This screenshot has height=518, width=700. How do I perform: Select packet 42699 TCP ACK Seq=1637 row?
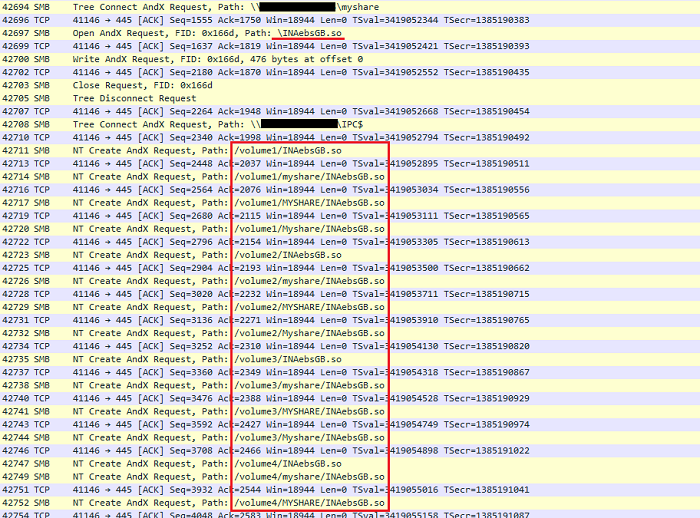tap(350, 46)
